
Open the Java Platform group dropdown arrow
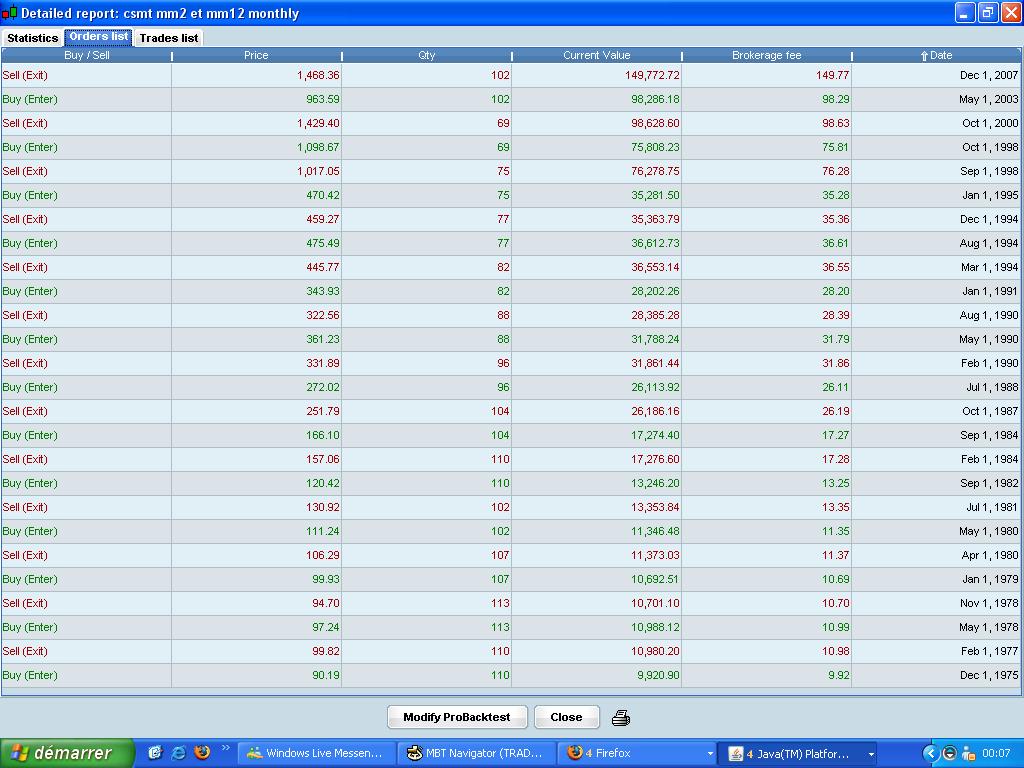871,754
